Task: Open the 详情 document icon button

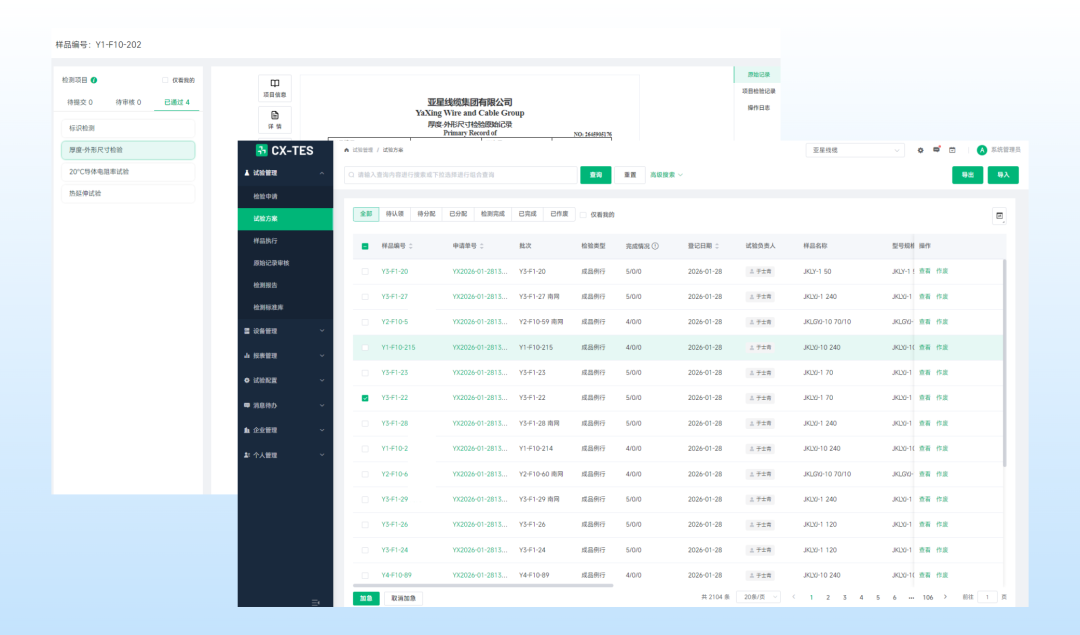Action: (x=274, y=119)
